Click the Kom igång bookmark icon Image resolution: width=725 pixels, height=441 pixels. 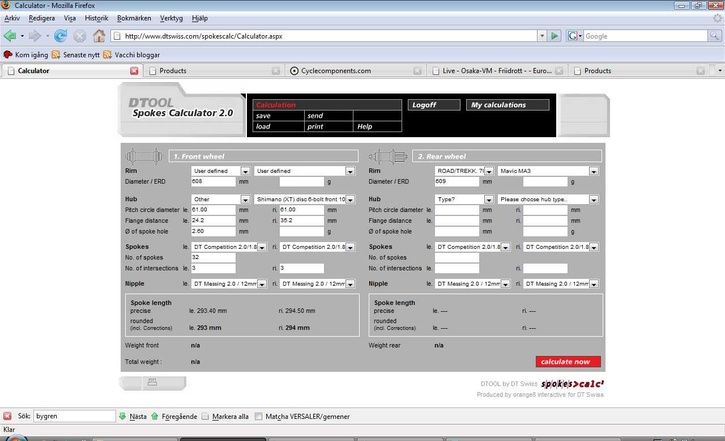click(8, 55)
